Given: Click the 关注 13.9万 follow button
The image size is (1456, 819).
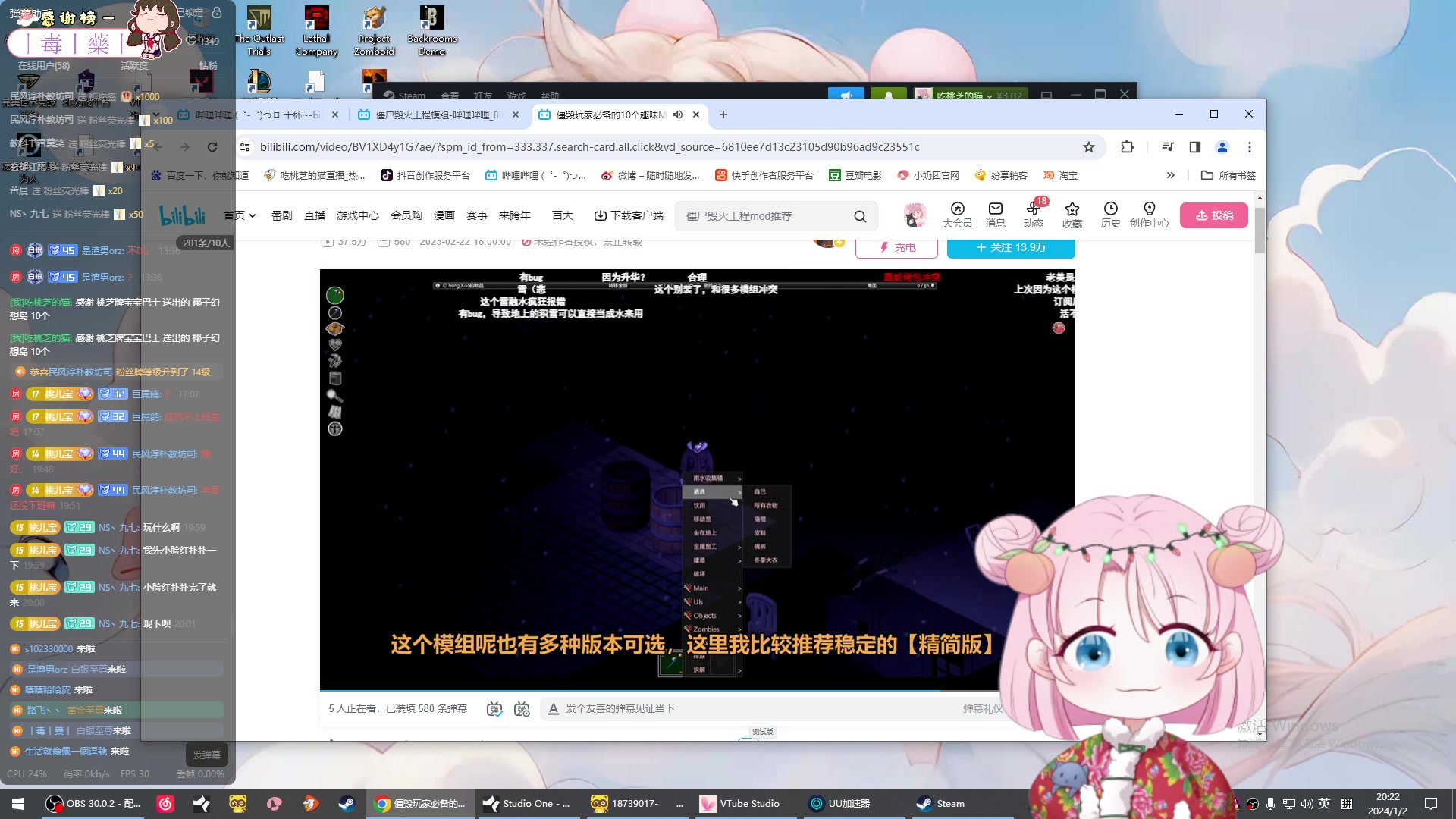Looking at the screenshot, I should click(1011, 247).
